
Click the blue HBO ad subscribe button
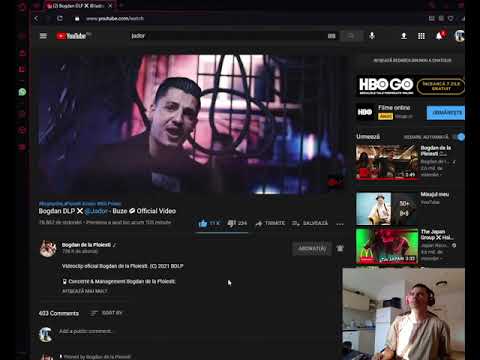(446, 113)
